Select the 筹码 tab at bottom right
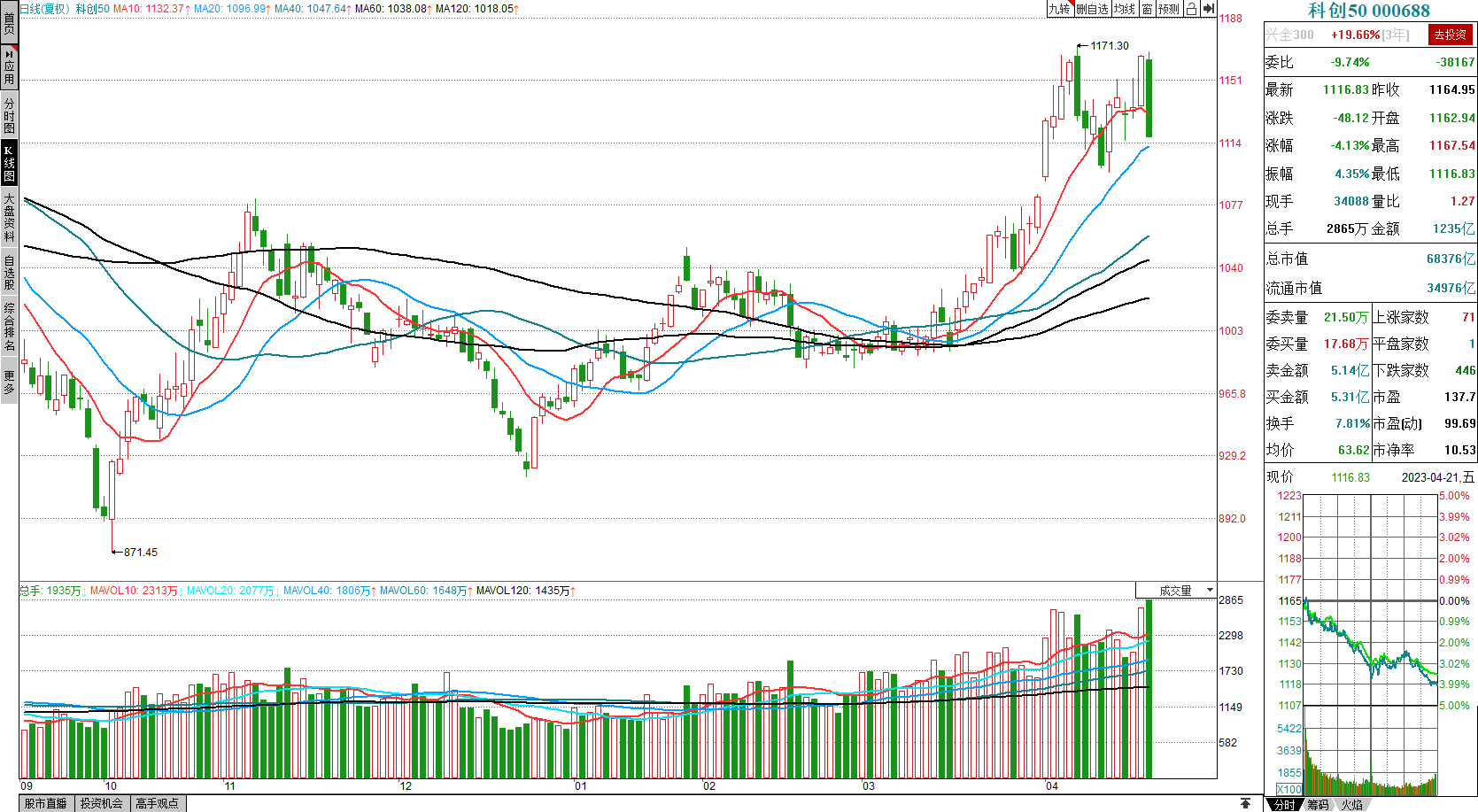 (x=1318, y=804)
